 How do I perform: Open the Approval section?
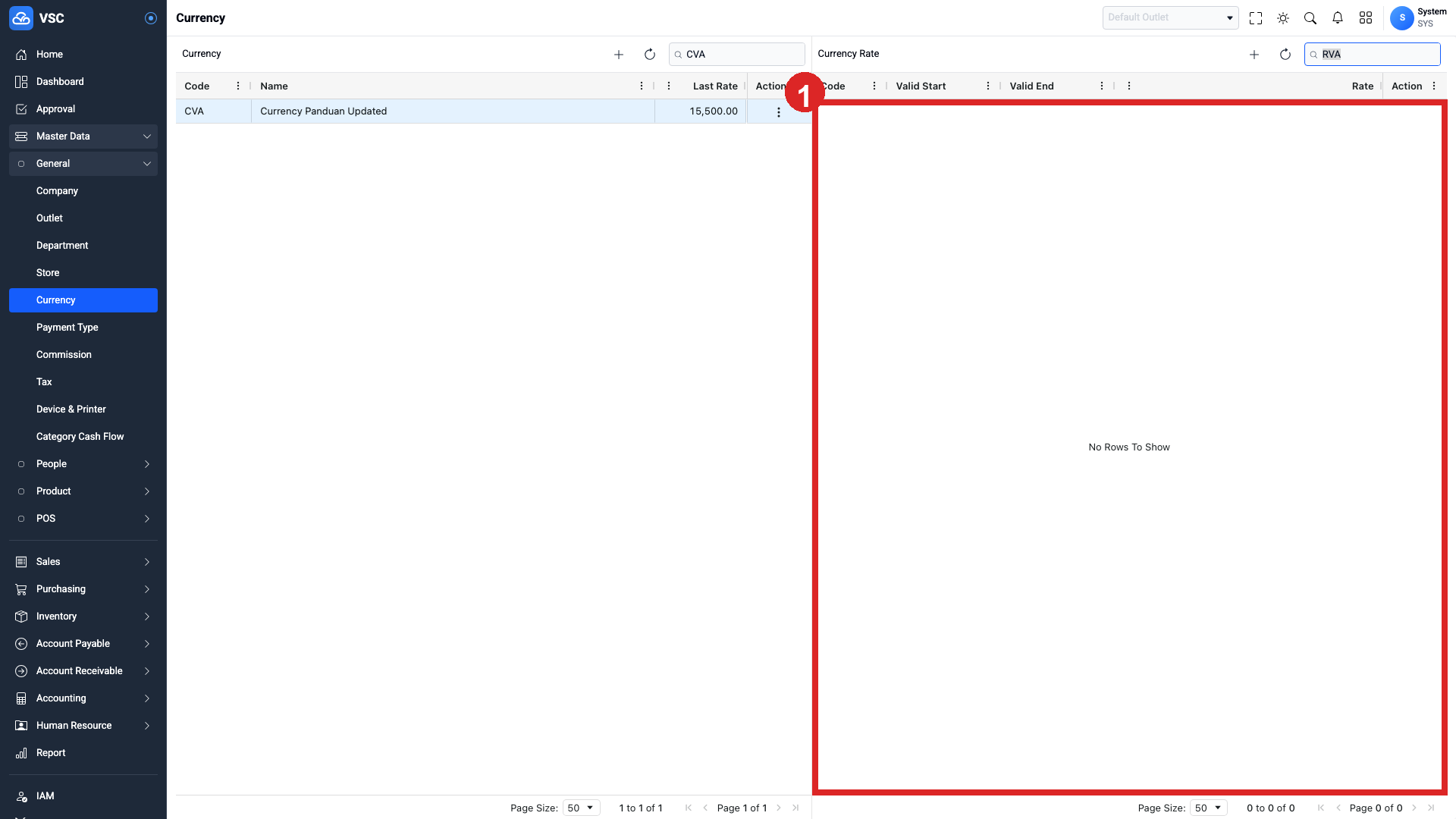click(x=83, y=109)
